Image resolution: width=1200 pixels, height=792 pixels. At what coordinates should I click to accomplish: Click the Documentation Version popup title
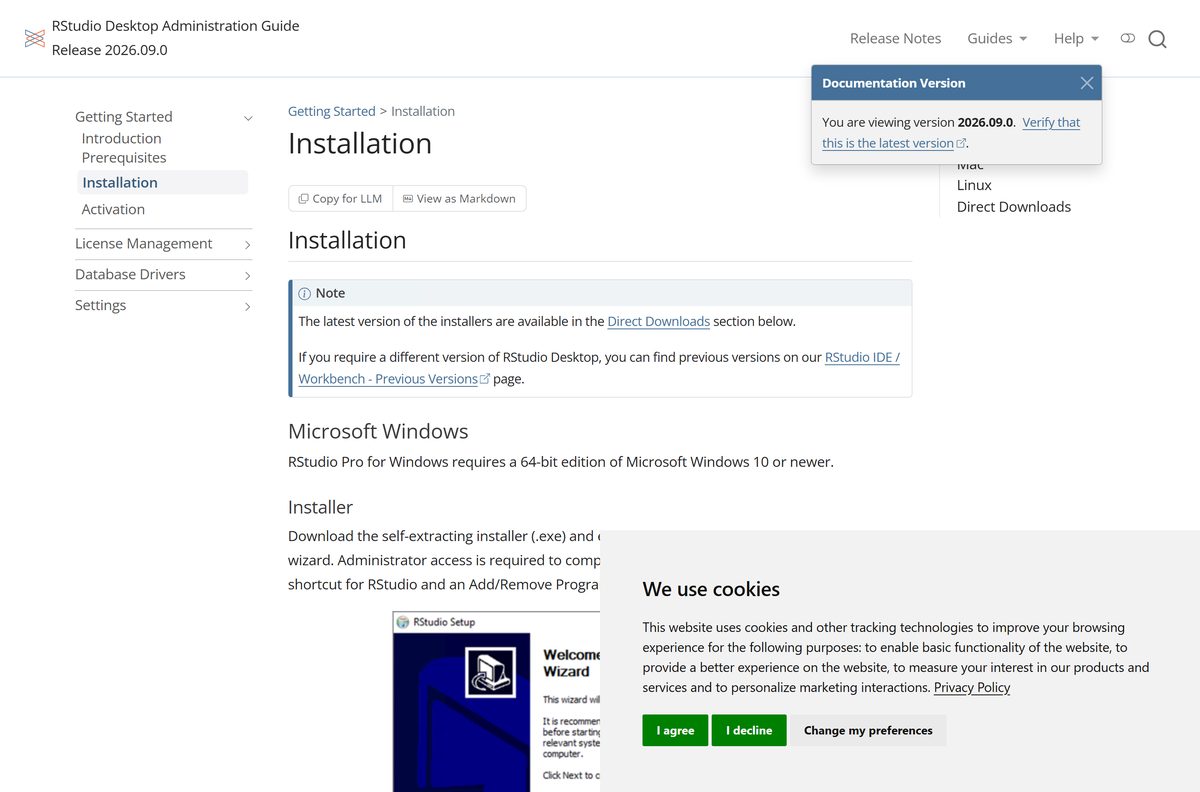pos(894,83)
